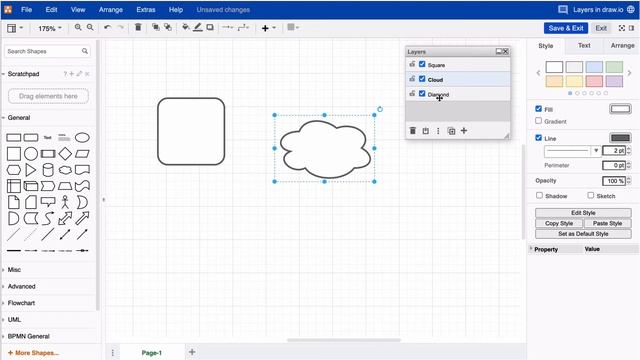Open the Extras menu
The image size is (640, 360).
145,9
